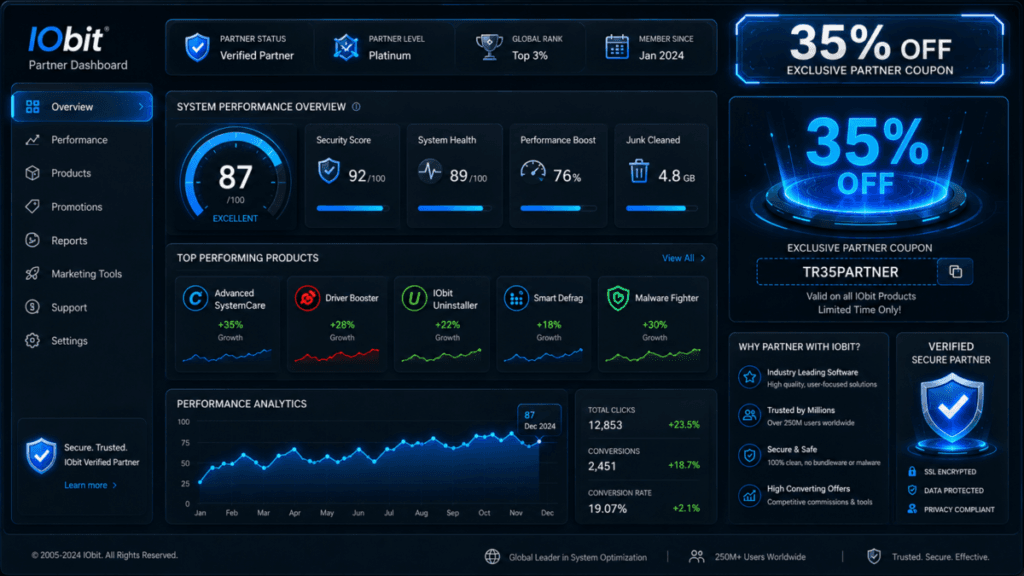Click the Privacy Compliant person icon
The height and width of the screenshot is (576, 1024).
pos(912,509)
